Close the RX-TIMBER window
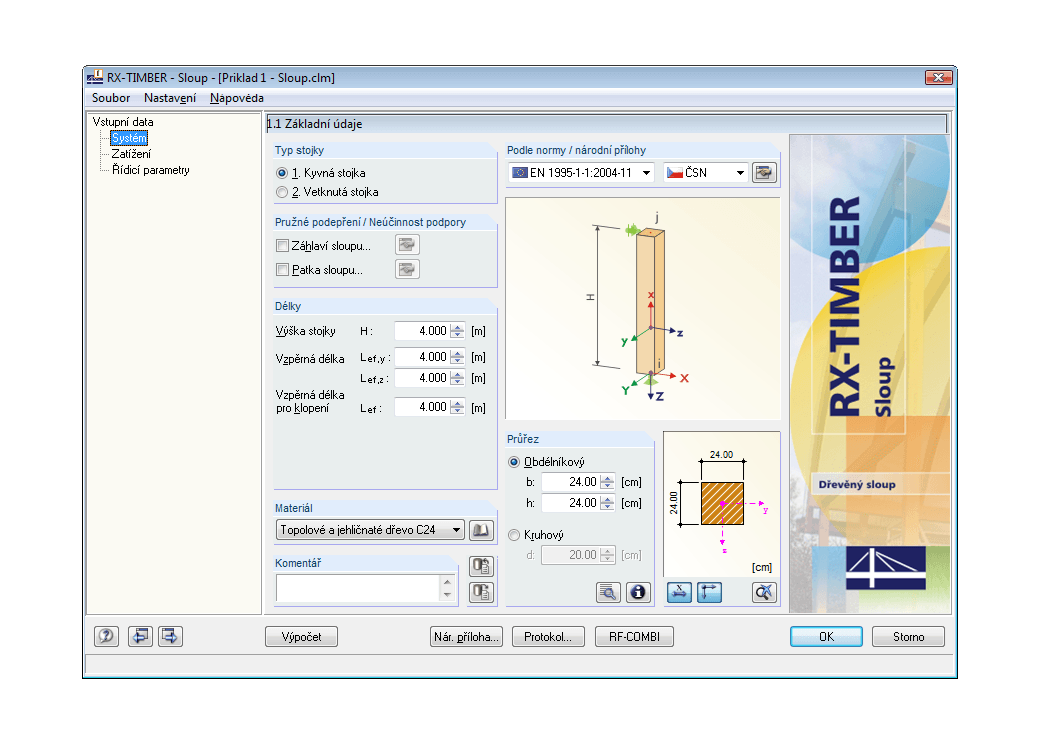This screenshot has height=744, width=1040. (x=939, y=78)
